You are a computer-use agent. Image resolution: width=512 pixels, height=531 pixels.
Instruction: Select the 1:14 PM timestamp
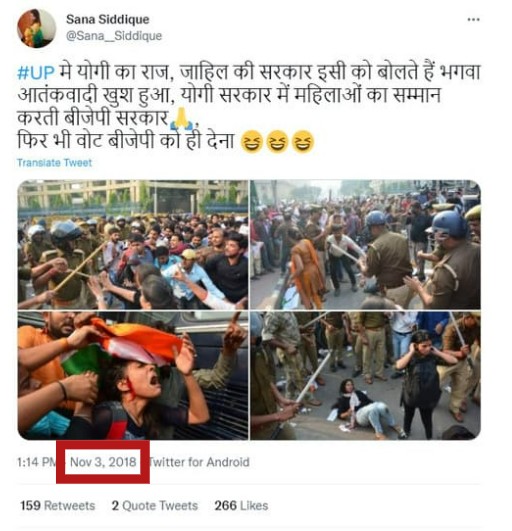point(37,462)
